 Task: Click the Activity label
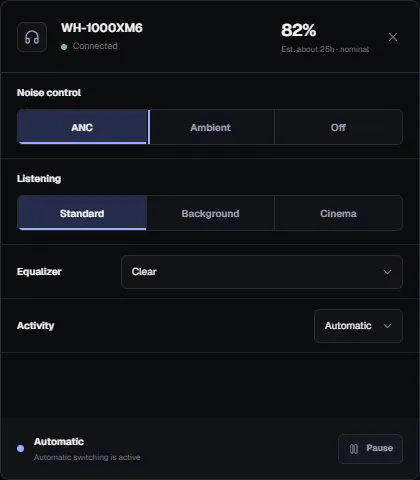pos(36,326)
